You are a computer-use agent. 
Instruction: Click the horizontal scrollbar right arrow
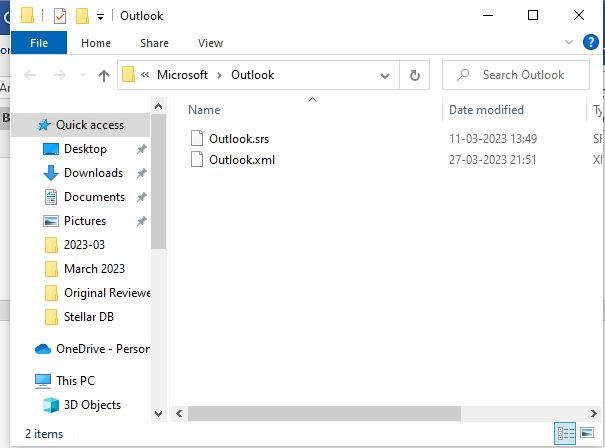(x=593, y=414)
